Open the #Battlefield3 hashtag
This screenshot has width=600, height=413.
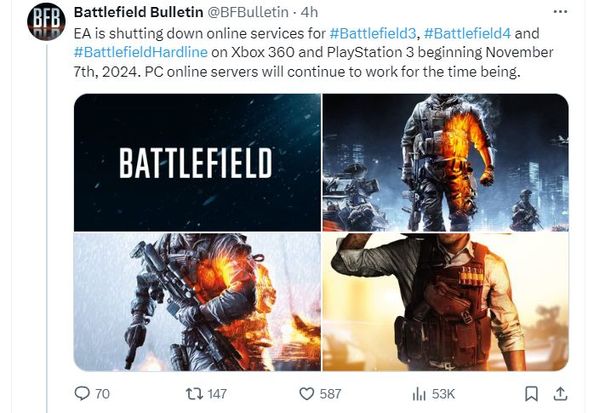372,33
